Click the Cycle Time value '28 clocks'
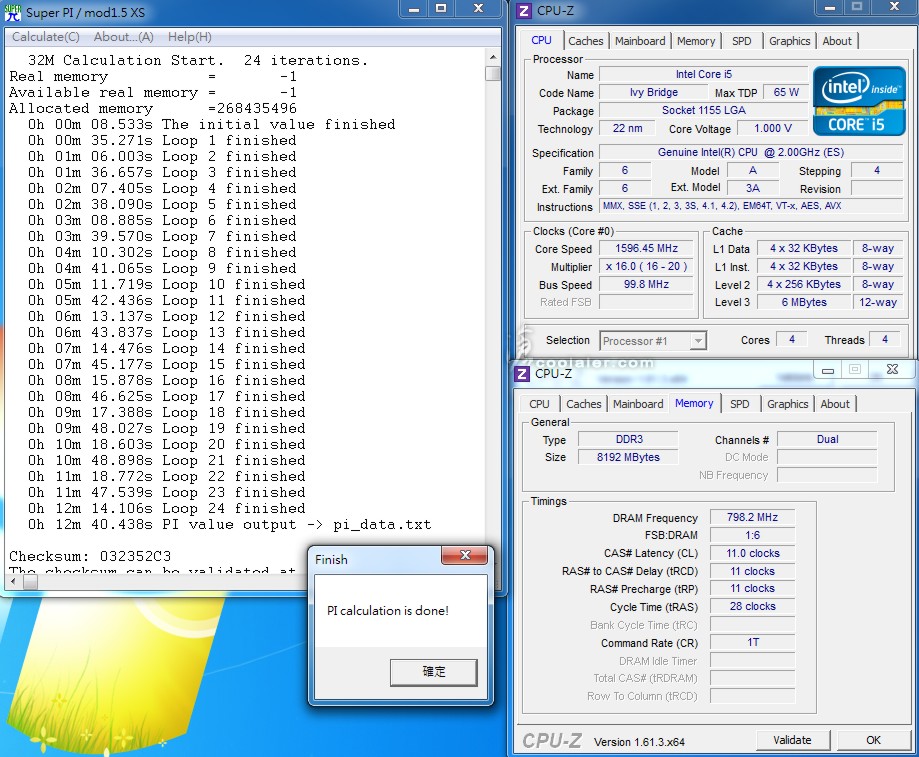 pos(752,606)
